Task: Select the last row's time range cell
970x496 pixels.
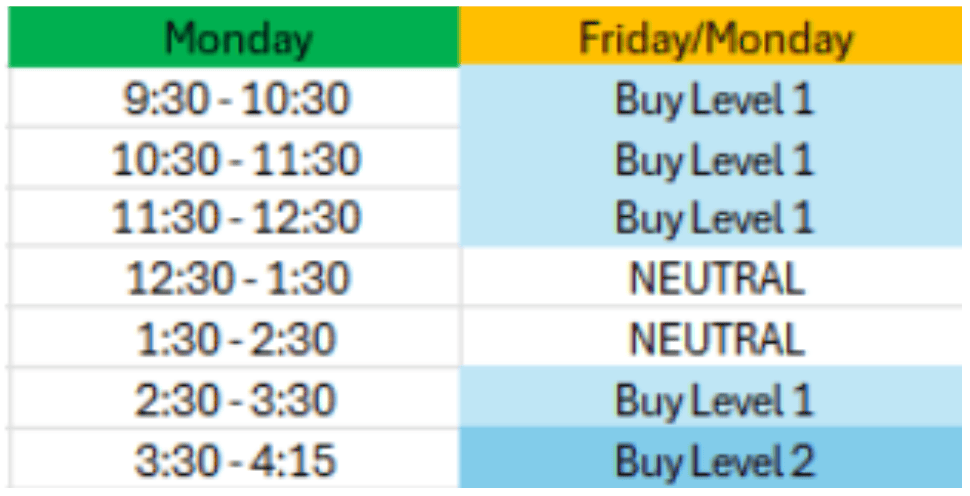Action: 234,458
